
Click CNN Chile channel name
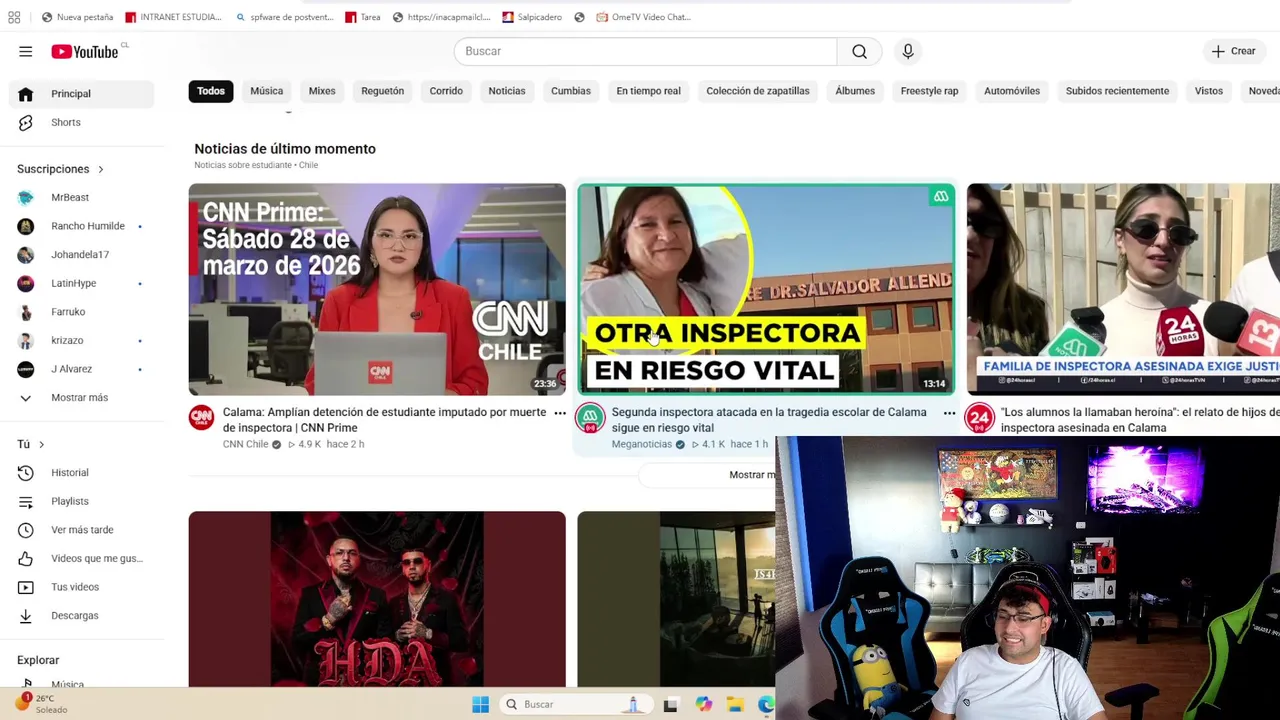246,444
